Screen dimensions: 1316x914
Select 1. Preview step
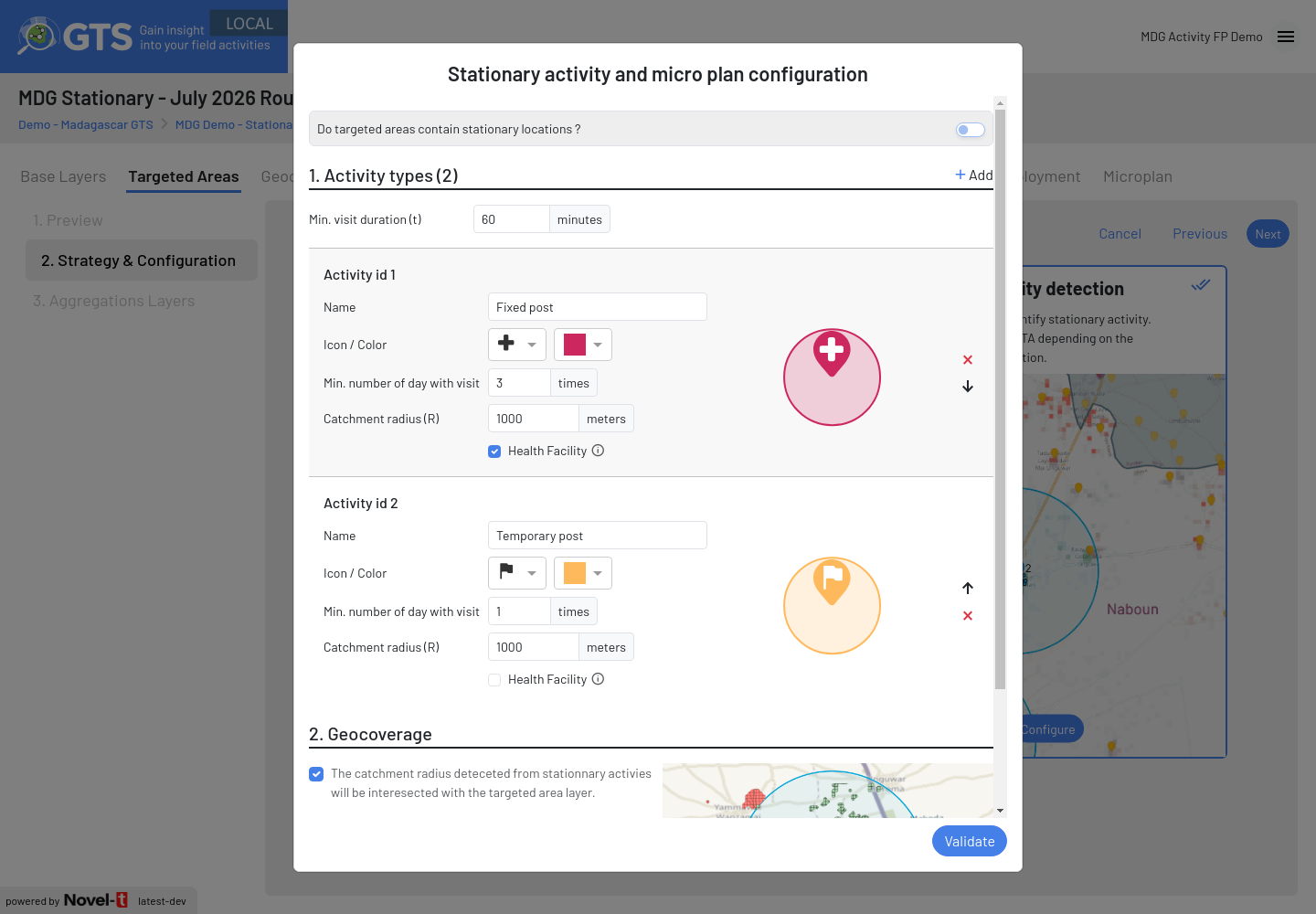(x=69, y=220)
